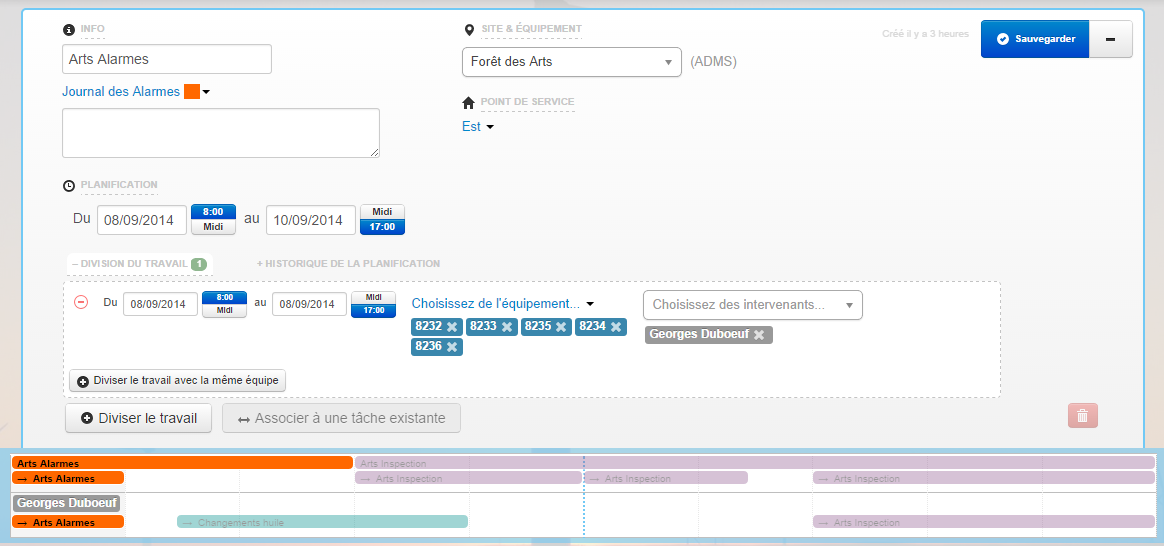Switch to Historique de la planification tab

click(348, 264)
